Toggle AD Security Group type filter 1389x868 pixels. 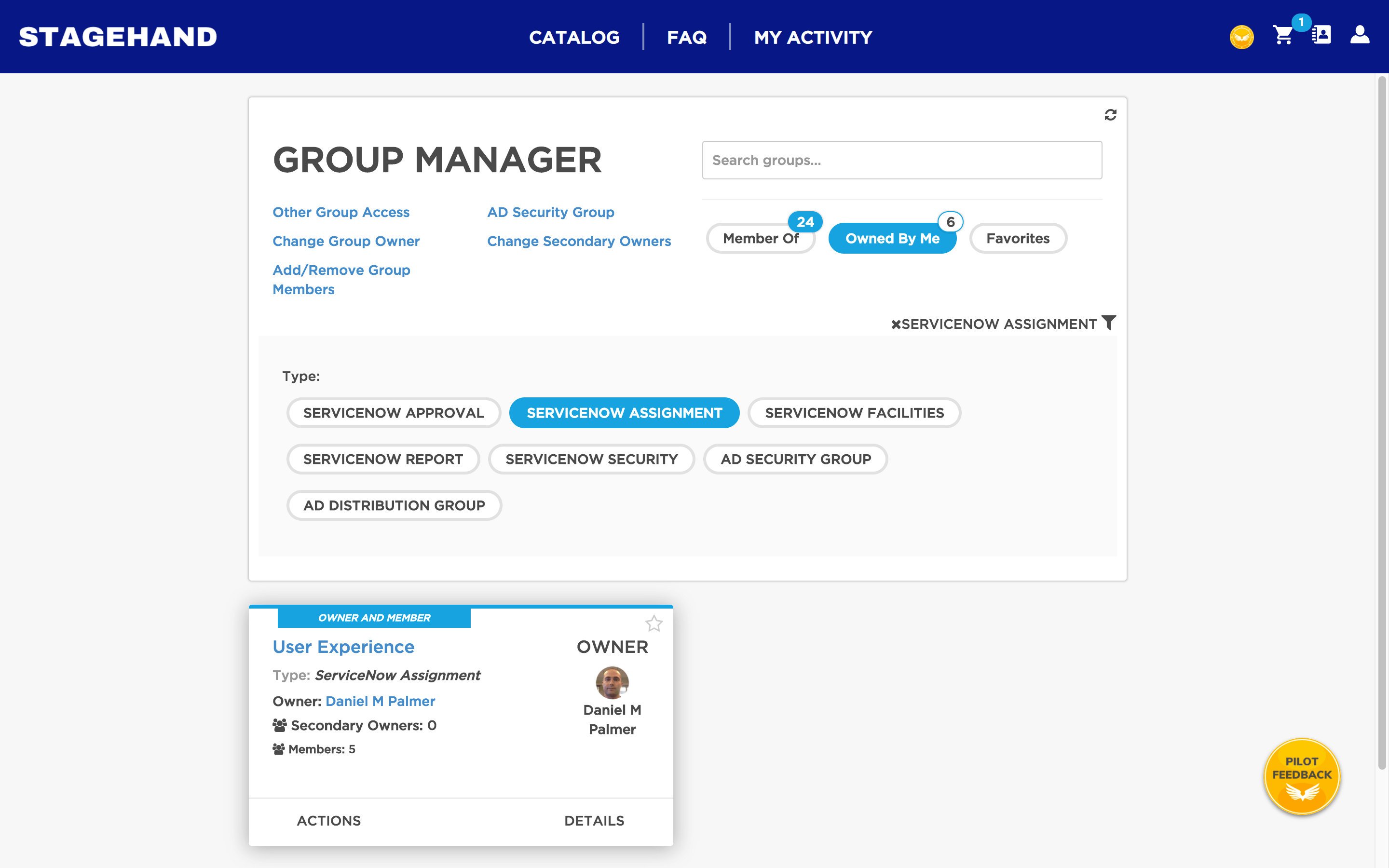pyautogui.click(x=795, y=459)
